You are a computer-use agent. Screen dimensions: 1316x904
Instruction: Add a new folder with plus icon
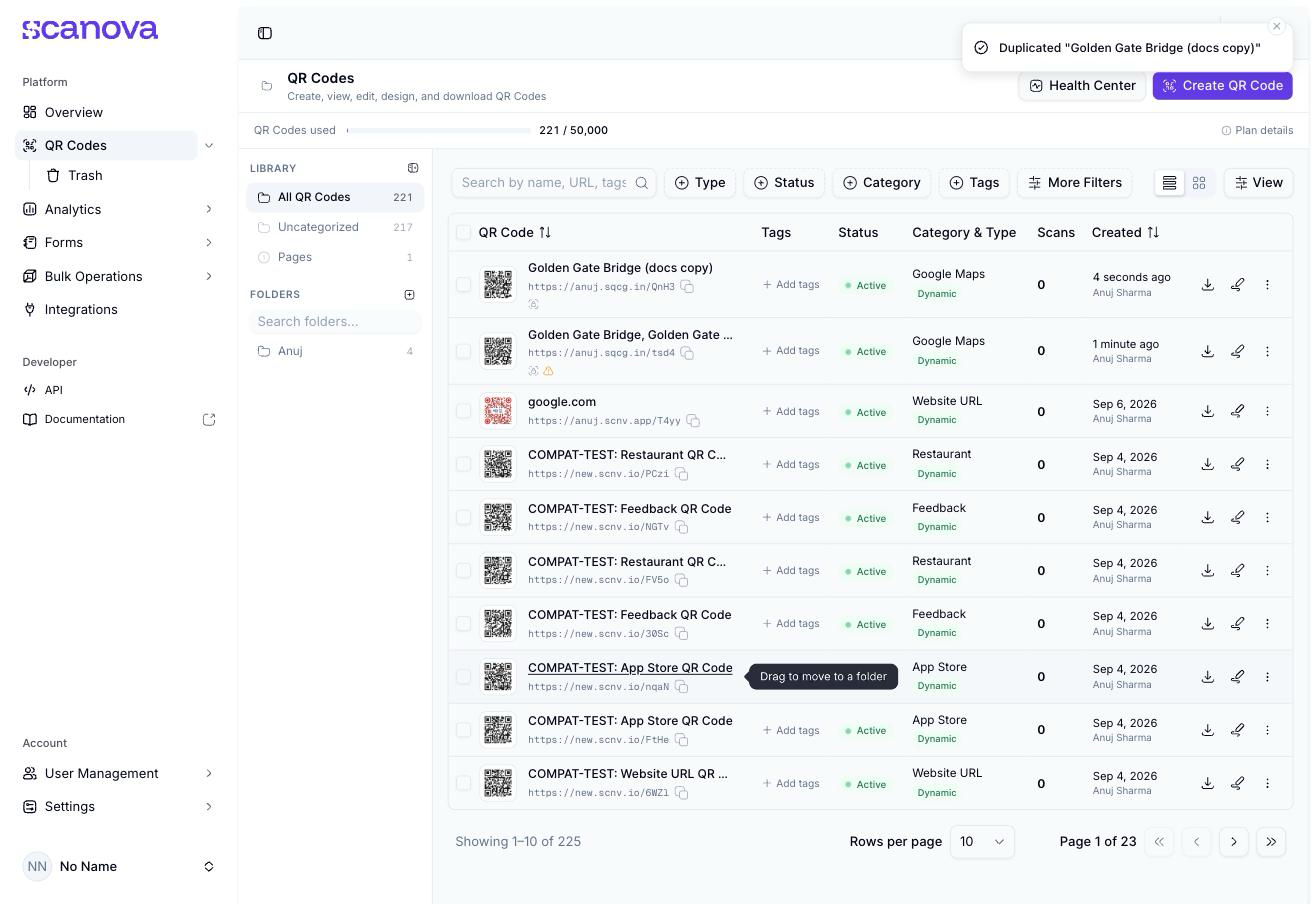pos(409,295)
